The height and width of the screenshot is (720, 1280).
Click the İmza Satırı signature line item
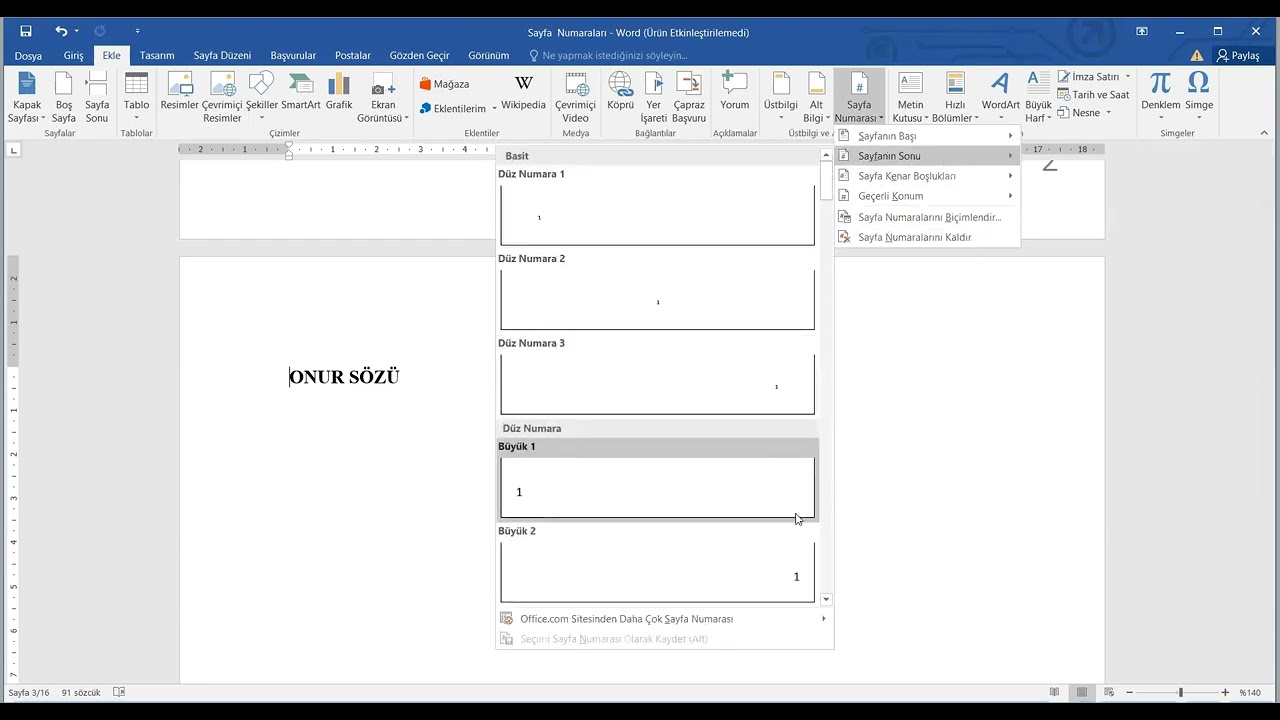(x=1089, y=76)
